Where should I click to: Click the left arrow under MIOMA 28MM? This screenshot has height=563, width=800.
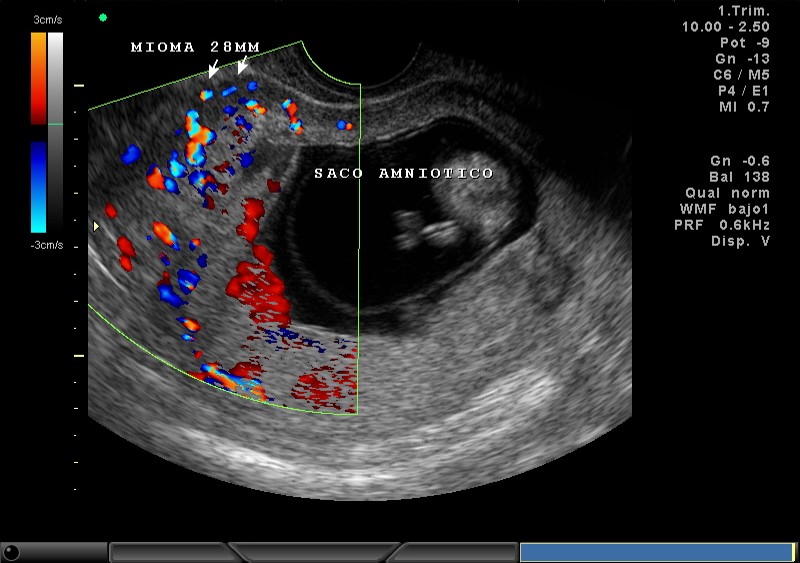(212, 68)
